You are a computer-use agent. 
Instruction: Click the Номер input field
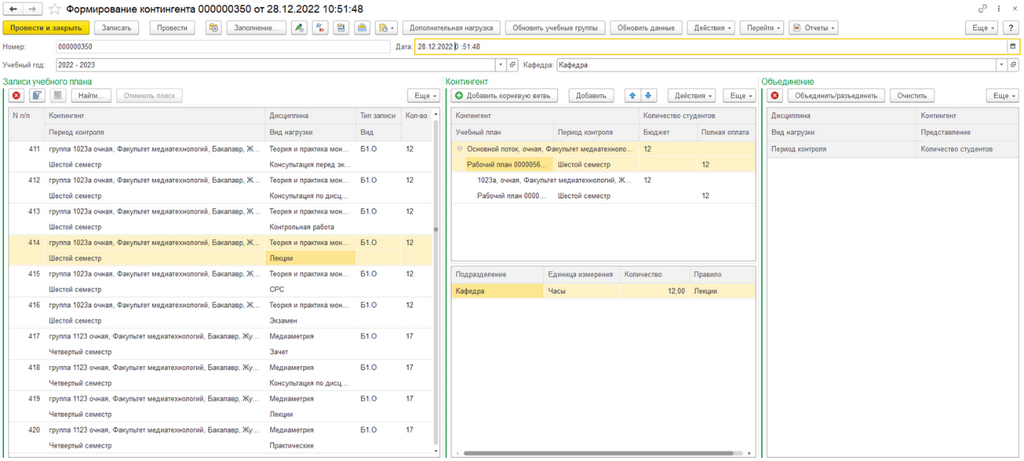click(x=223, y=47)
